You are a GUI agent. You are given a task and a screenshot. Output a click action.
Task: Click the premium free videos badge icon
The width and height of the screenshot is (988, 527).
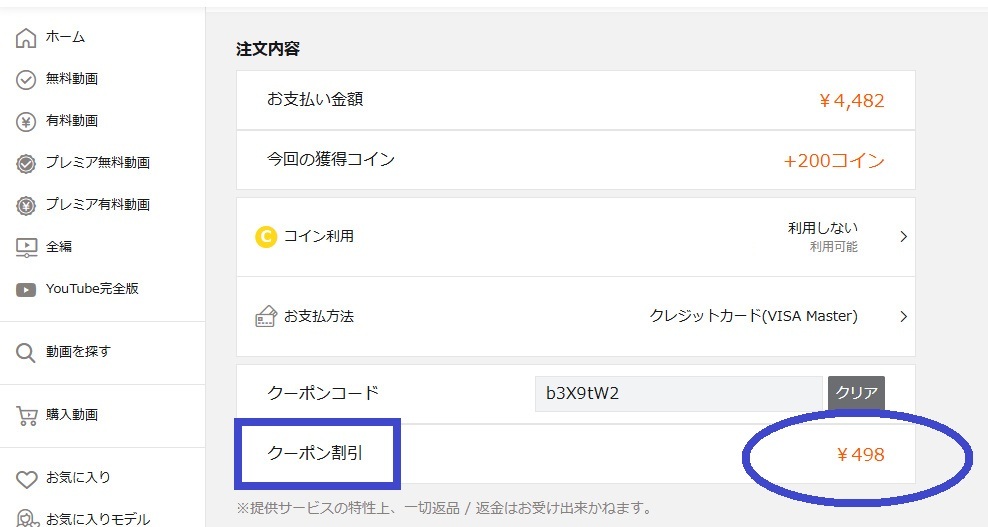coord(26,164)
